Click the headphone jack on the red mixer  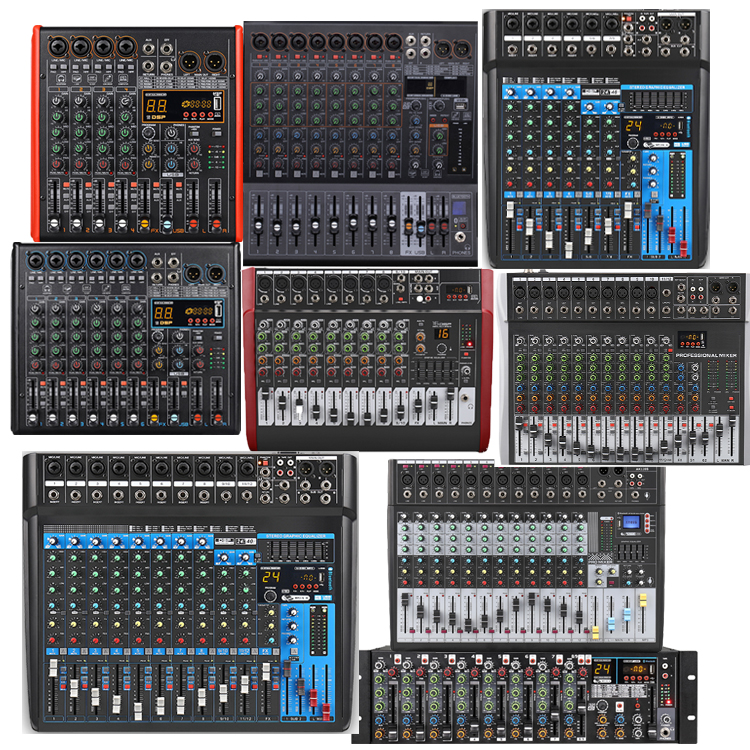coord(464,397)
